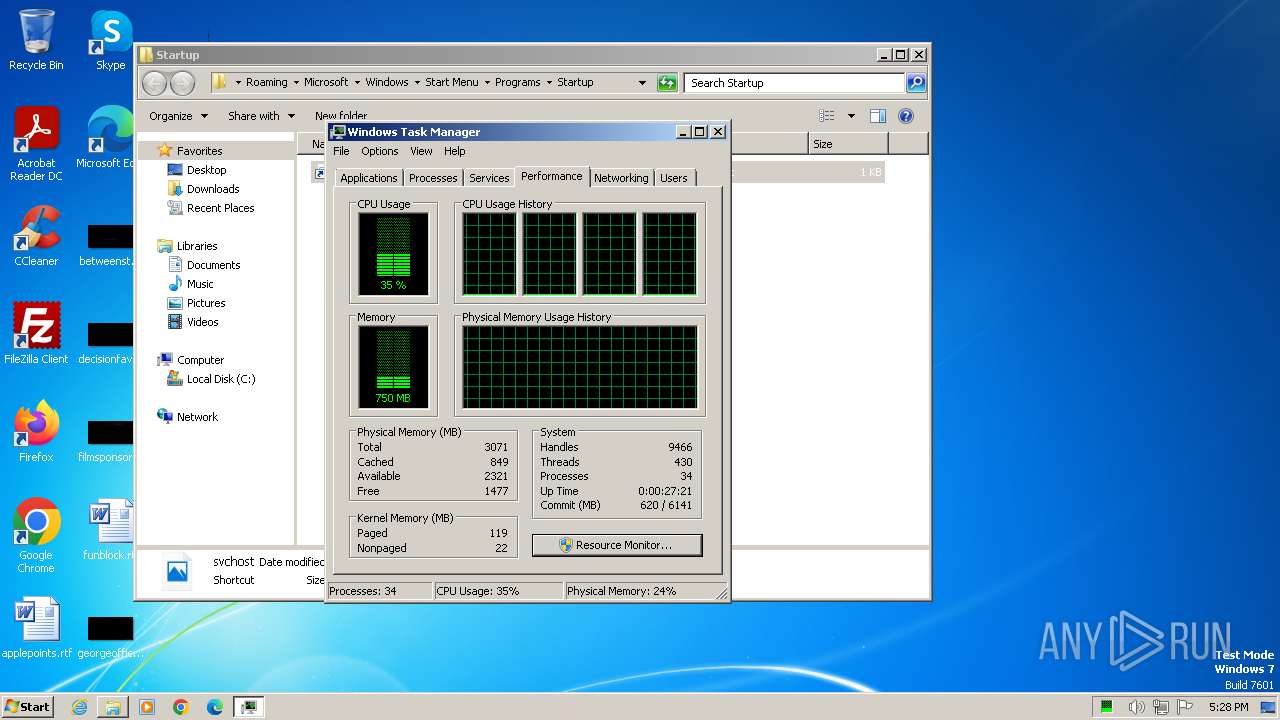This screenshot has width=1280, height=720.
Task: Launch Skype from the desktop
Action: (x=110, y=40)
